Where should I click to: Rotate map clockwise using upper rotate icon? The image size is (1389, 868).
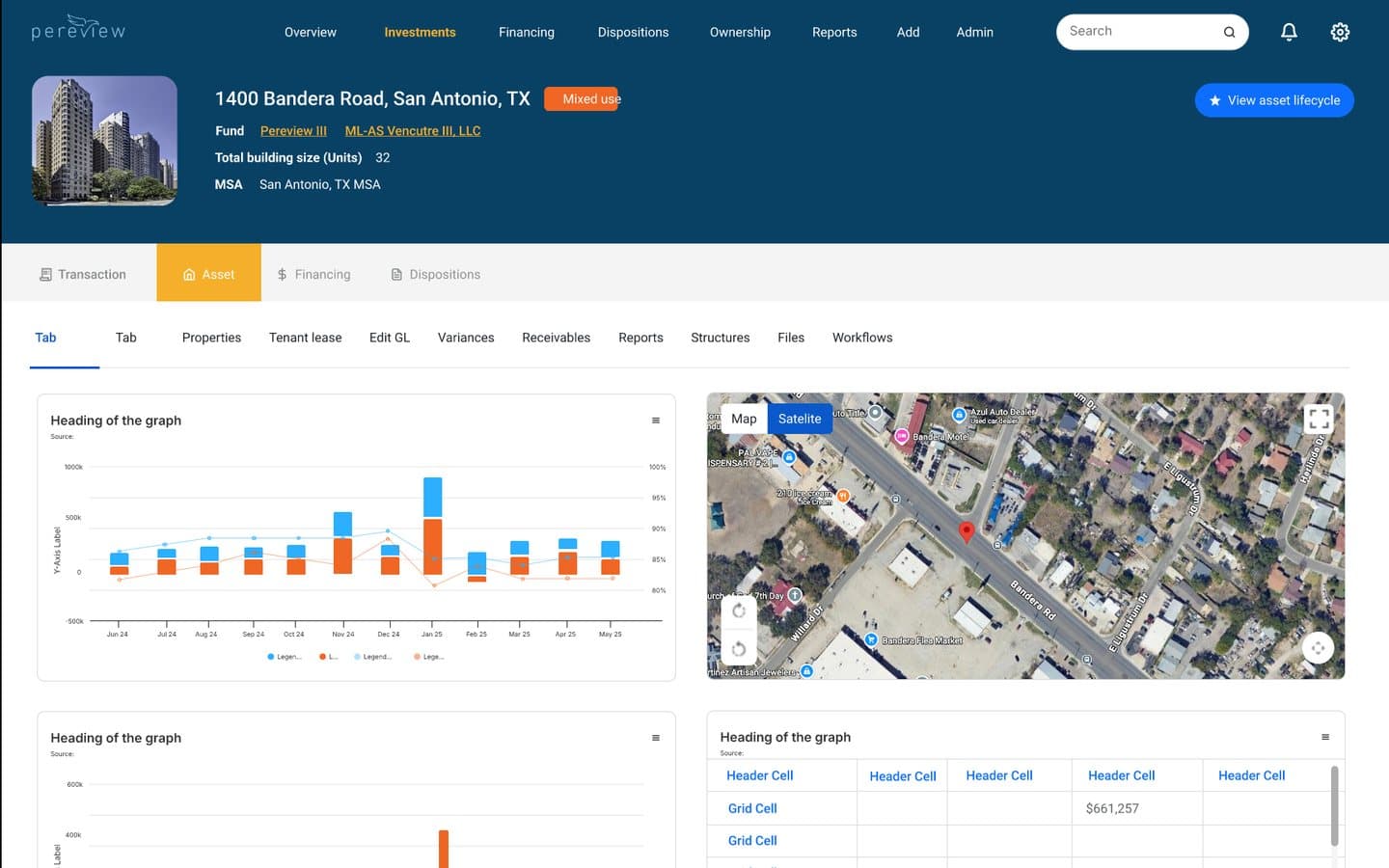[x=739, y=610]
